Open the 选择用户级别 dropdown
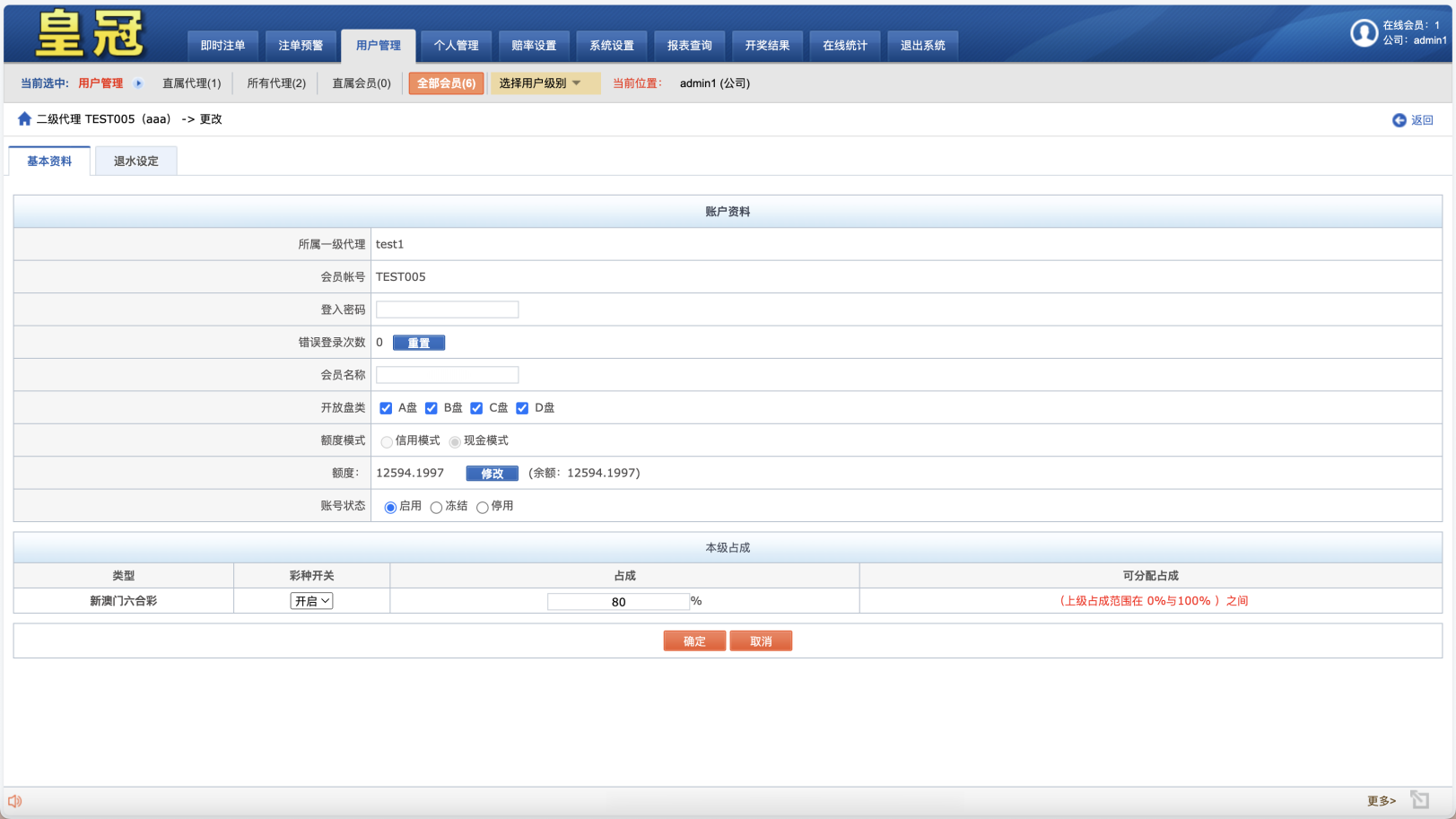Viewport: 1456px width, 819px height. 545,83
